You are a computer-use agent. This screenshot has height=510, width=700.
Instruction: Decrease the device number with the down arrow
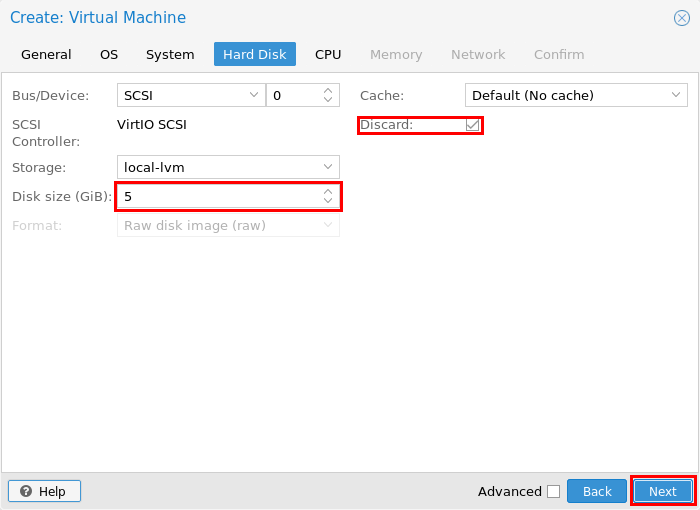coord(328,100)
